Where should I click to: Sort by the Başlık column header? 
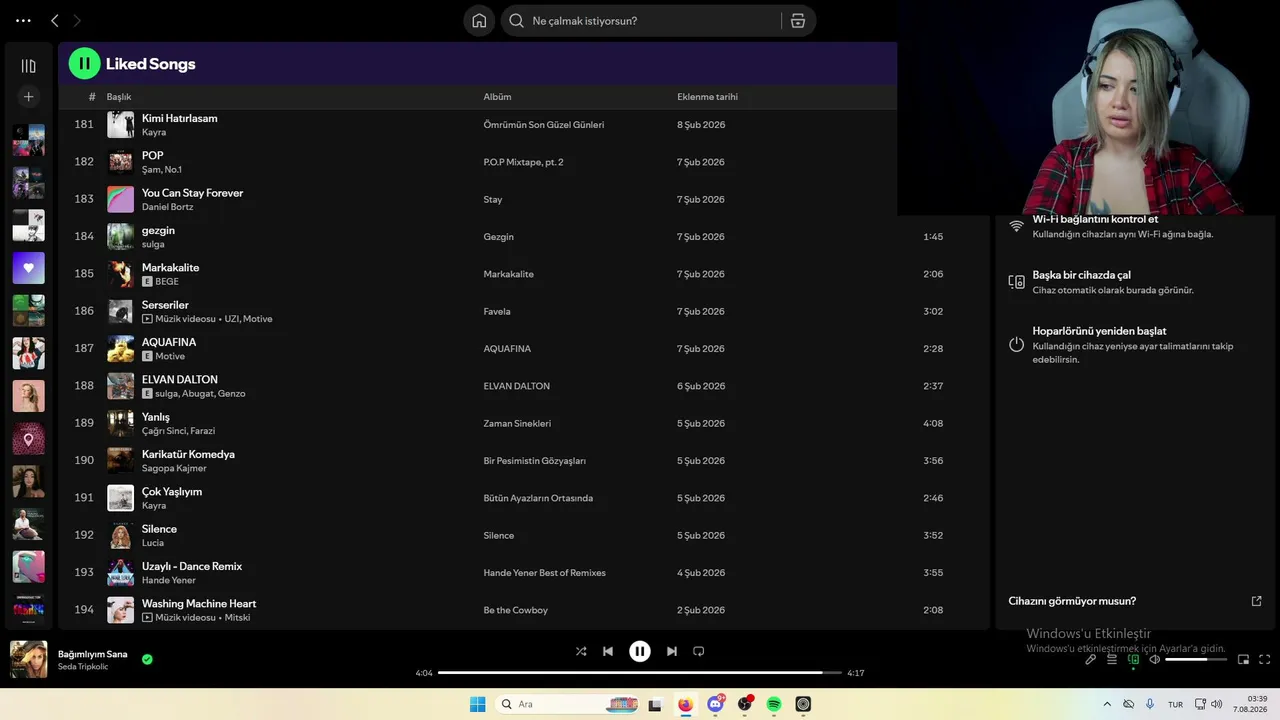(119, 97)
